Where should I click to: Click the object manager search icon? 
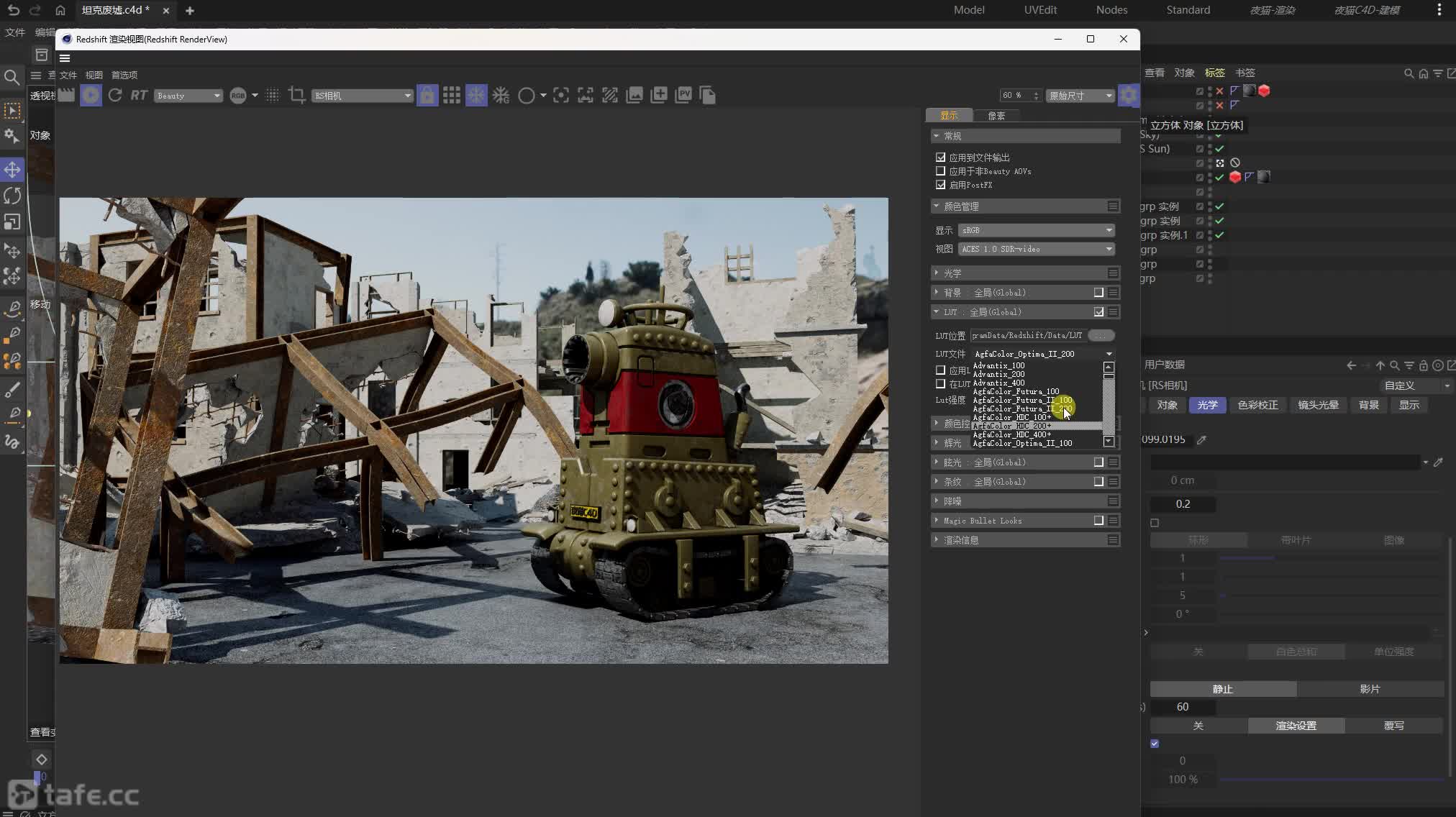click(x=1409, y=73)
